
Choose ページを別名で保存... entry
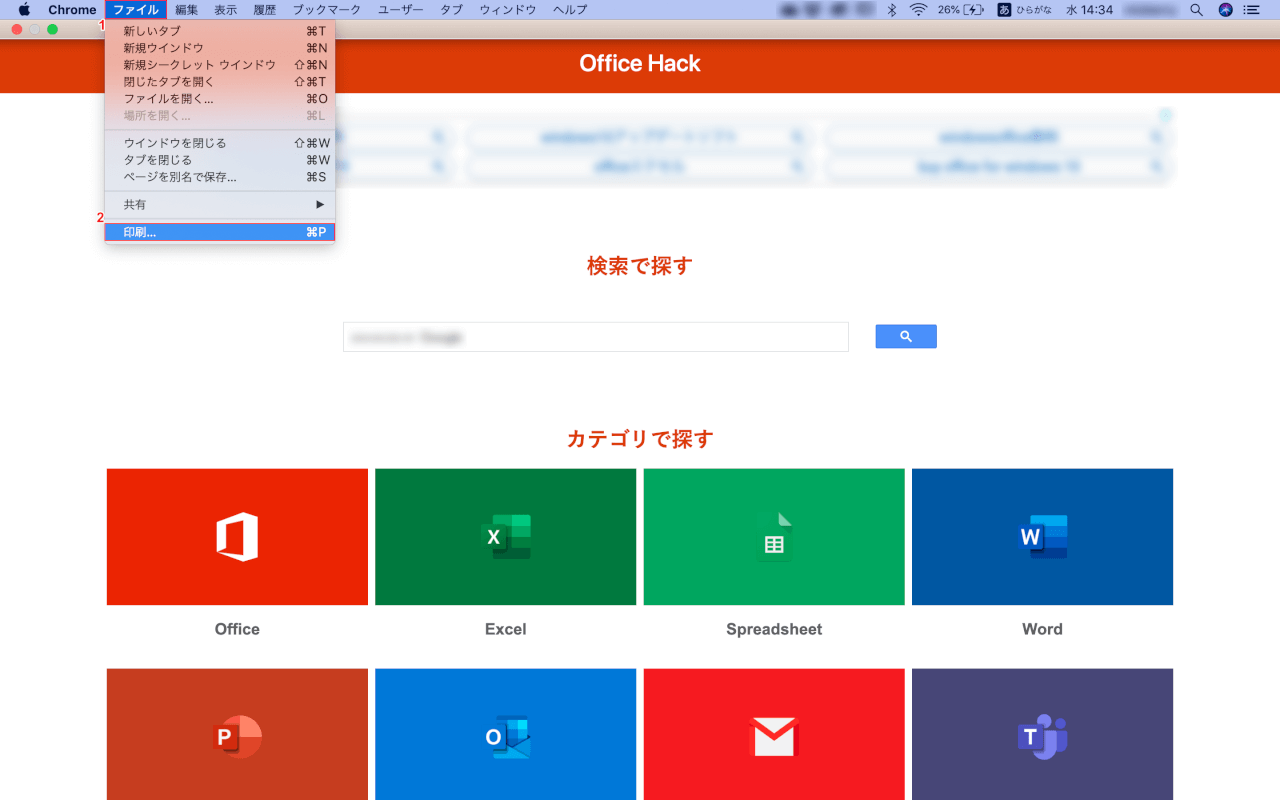pos(220,177)
